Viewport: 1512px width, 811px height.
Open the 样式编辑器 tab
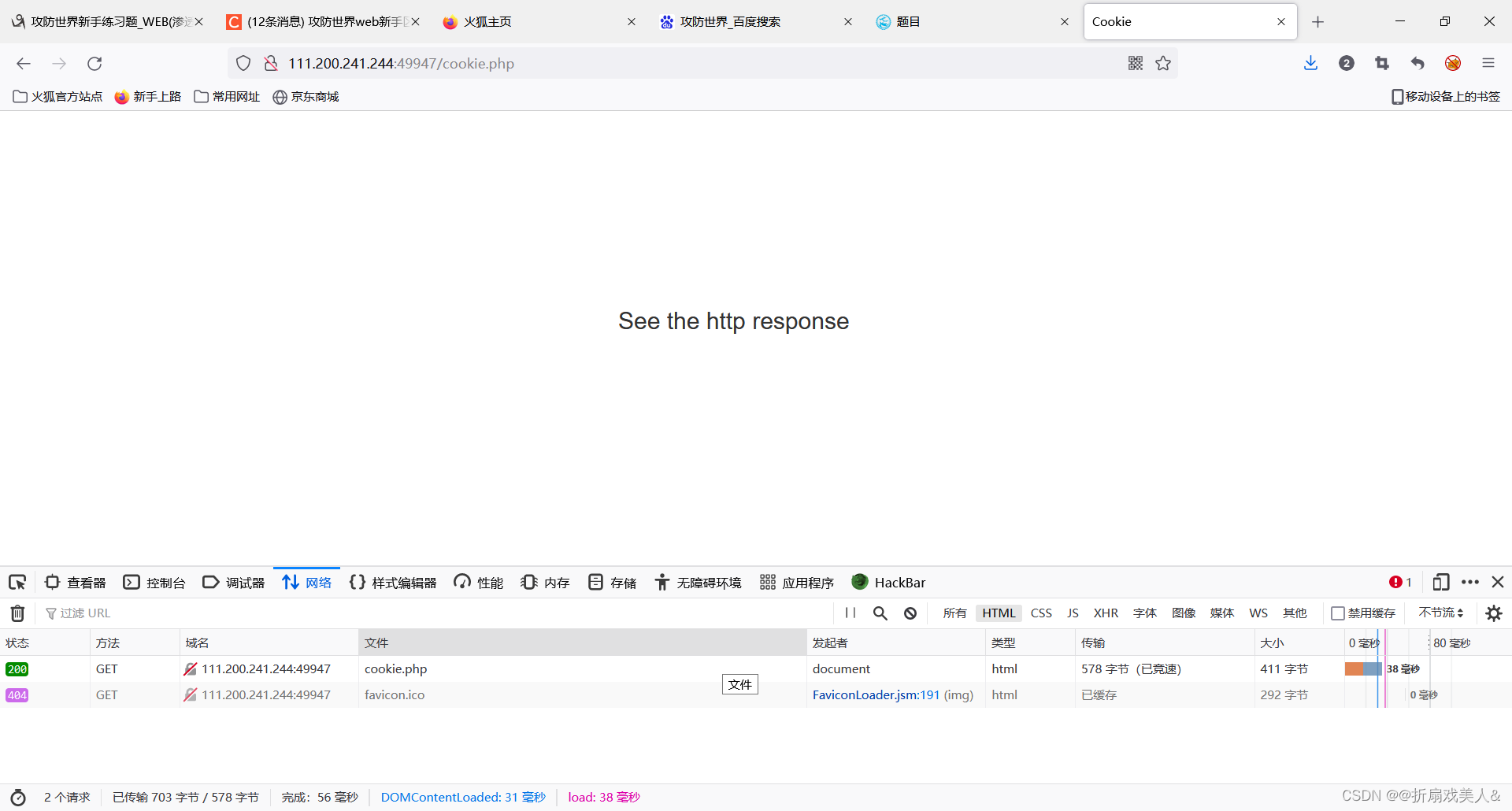pyautogui.click(x=393, y=583)
